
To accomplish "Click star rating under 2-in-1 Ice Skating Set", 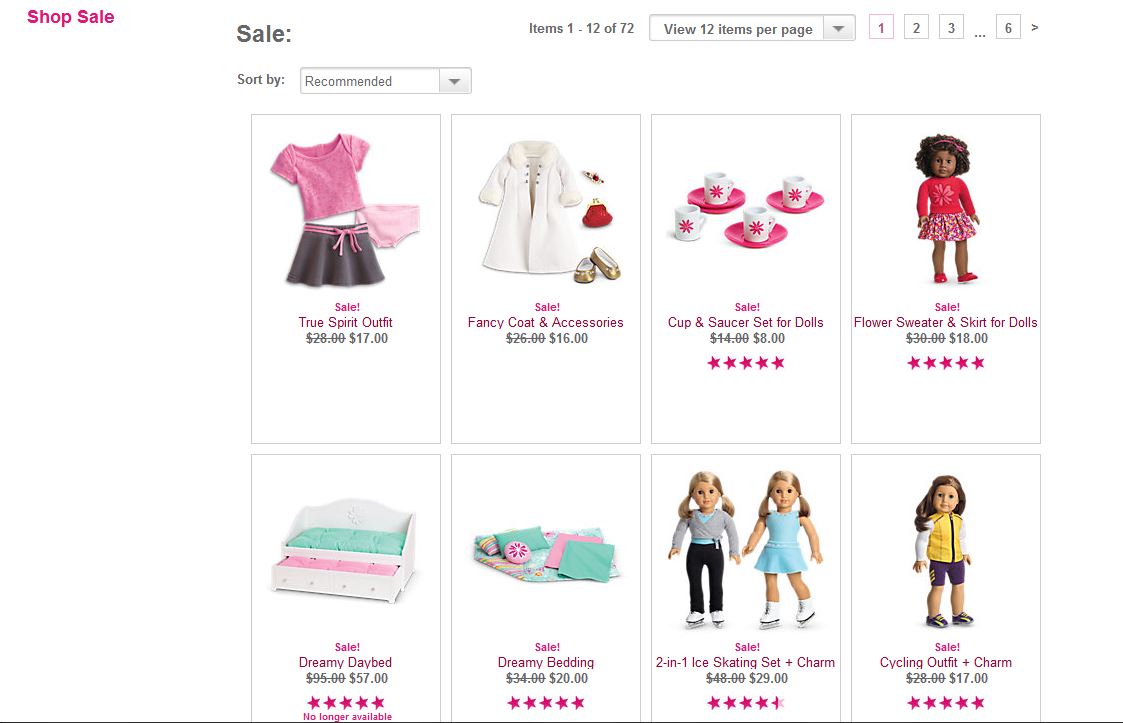I will (x=746, y=703).
